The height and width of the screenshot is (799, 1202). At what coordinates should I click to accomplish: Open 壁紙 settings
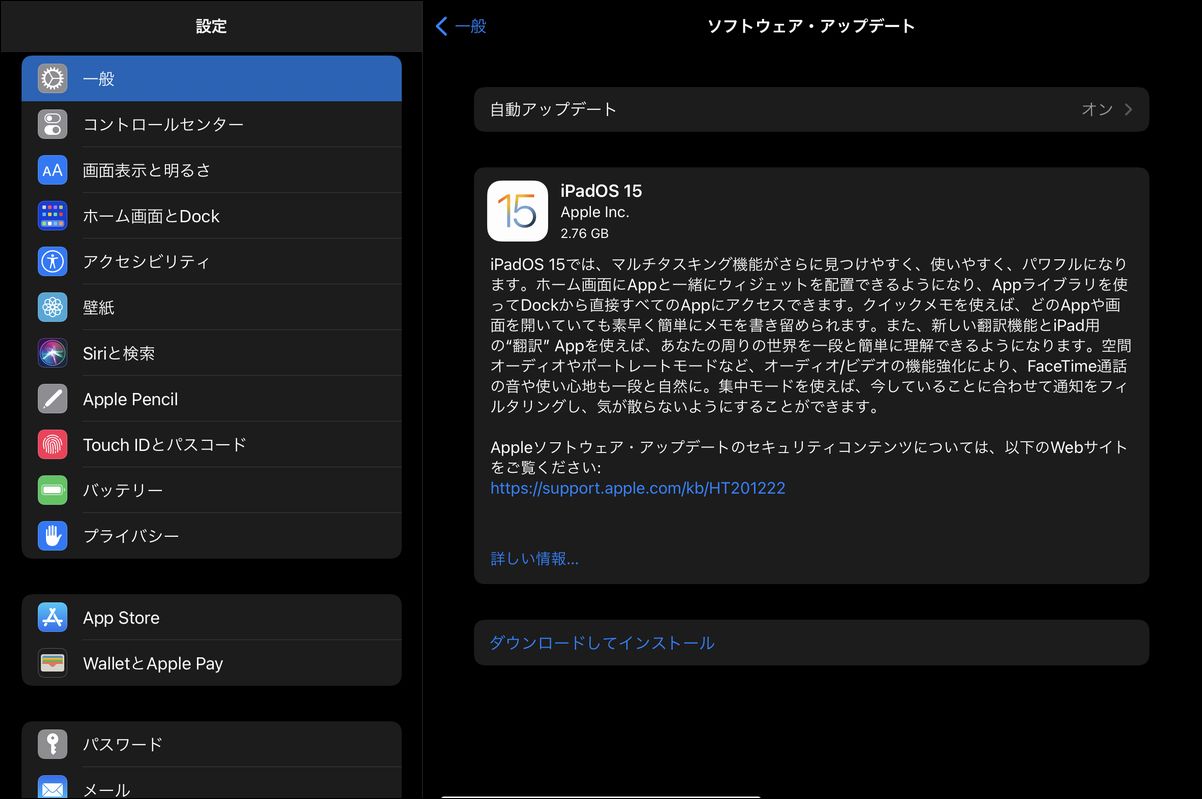pyautogui.click(x=212, y=307)
